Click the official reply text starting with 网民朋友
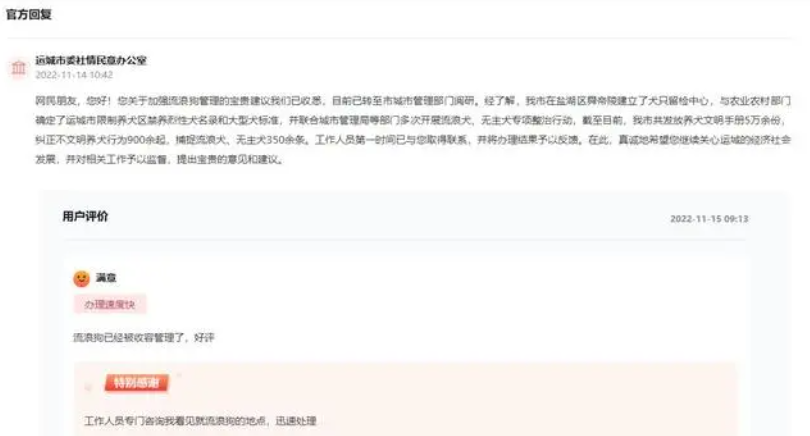This screenshot has width=810, height=436. pos(413,130)
